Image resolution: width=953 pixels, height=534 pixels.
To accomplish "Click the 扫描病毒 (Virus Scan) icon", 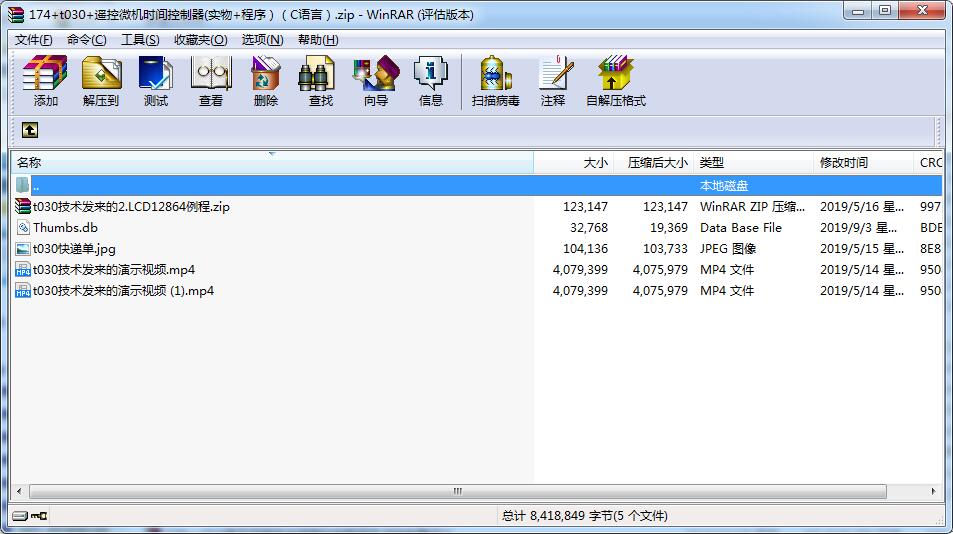I will pyautogui.click(x=495, y=73).
